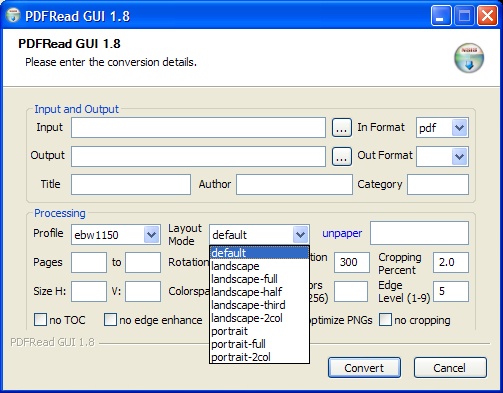Choose 'landscape-half' layout mode
Image resolution: width=503 pixels, height=393 pixels.
(x=259, y=292)
